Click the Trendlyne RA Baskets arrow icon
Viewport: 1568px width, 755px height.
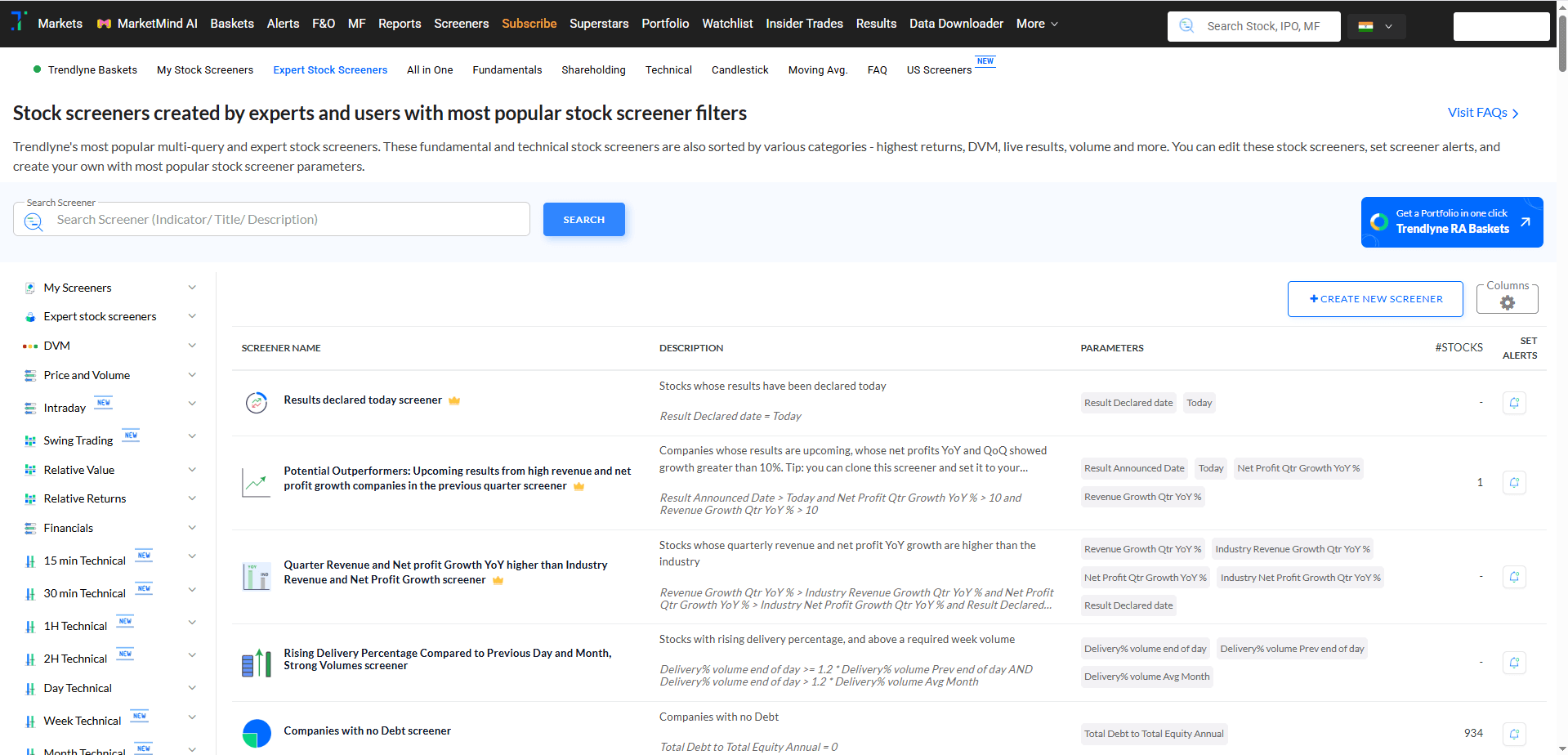click(1525, 222)
